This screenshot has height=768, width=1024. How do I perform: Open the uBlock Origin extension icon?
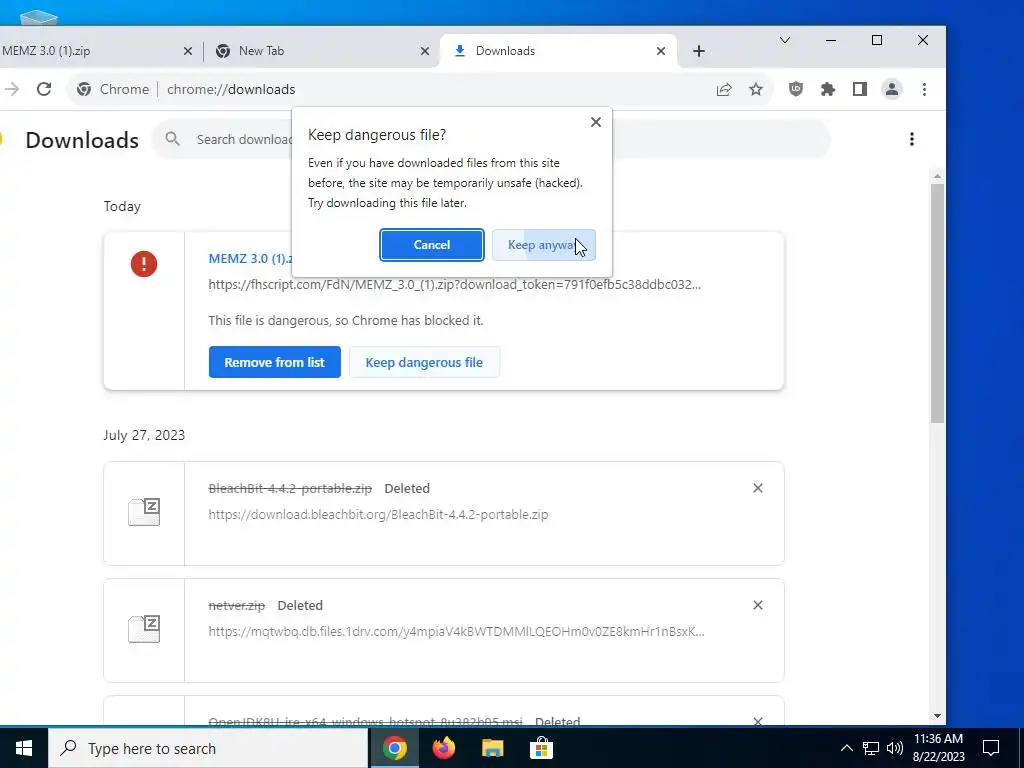(795, 89)
